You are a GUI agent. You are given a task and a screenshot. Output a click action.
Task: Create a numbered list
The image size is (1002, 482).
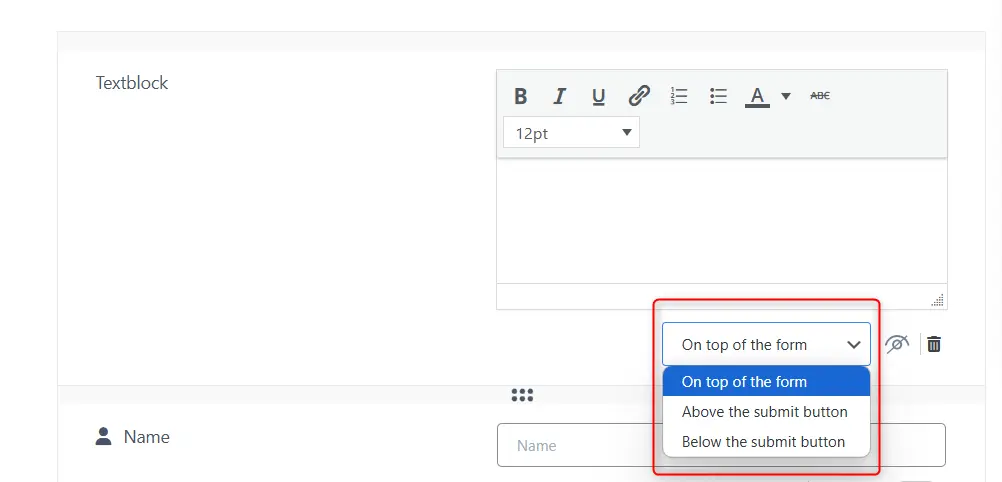tap(679, 96)
